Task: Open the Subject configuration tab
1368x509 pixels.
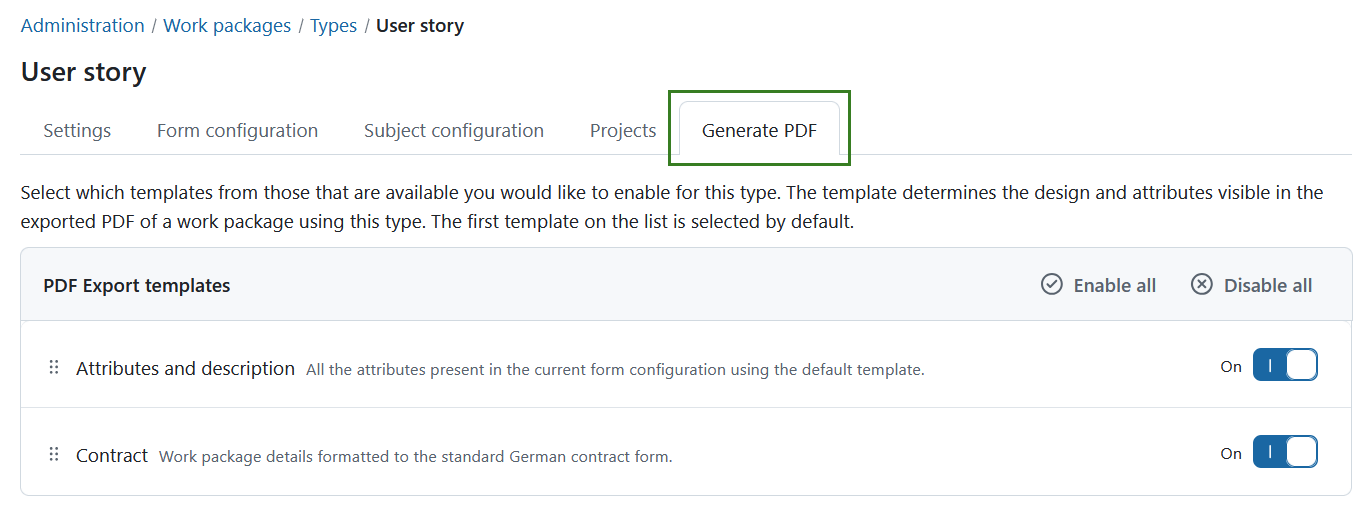Action: [x=453, y=131]
